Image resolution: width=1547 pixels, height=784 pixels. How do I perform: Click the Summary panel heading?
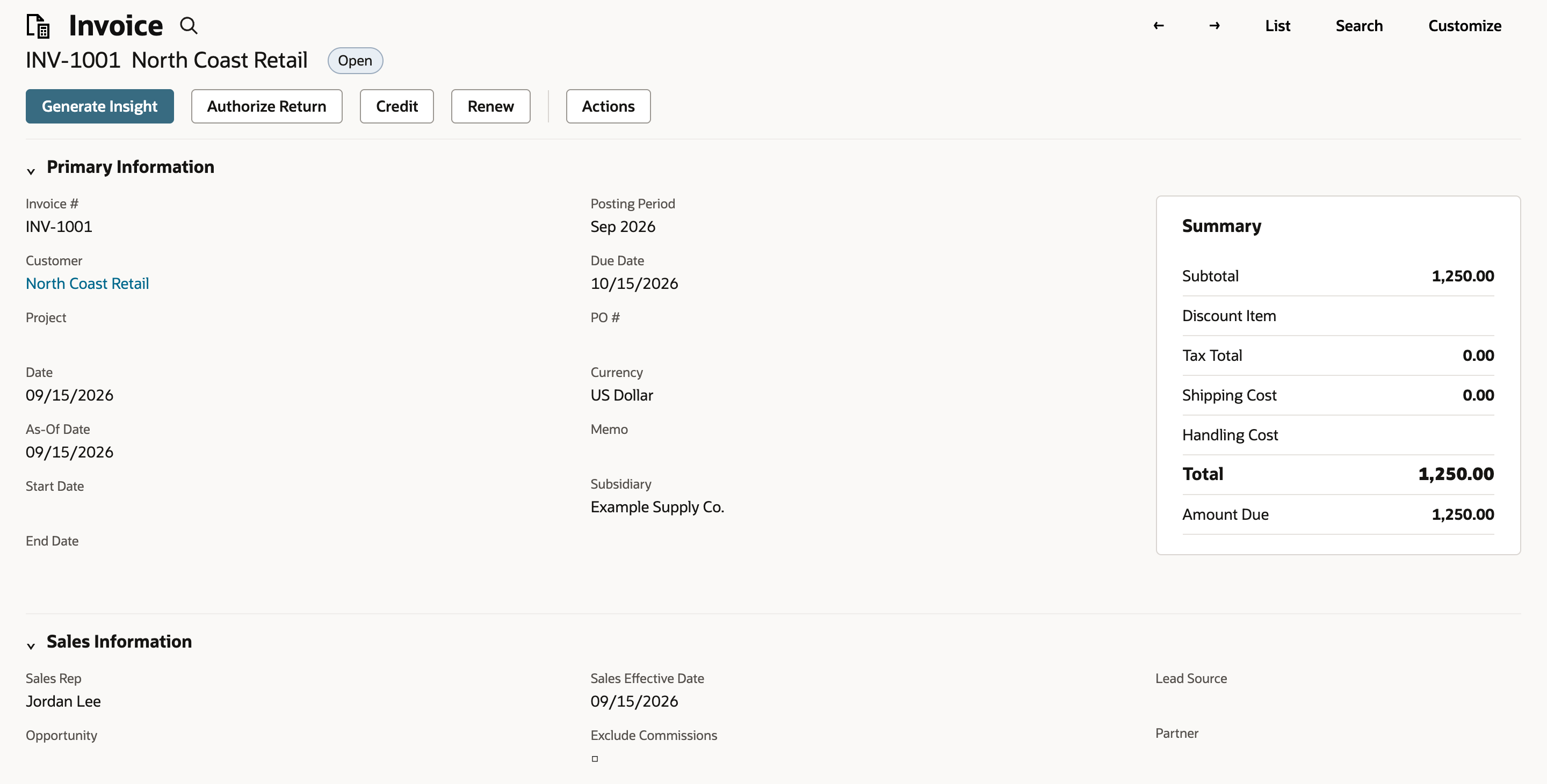[1221, 226]
